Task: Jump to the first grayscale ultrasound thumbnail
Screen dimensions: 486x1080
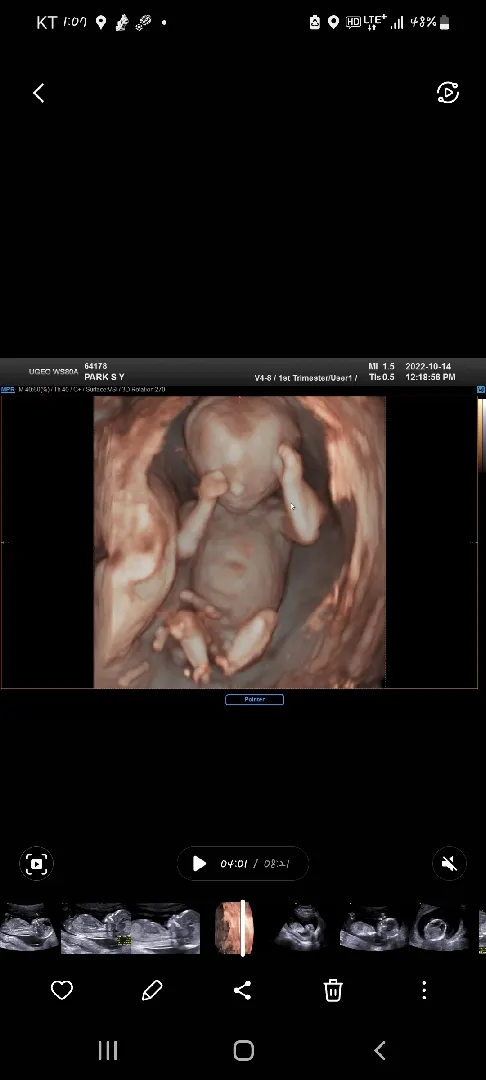Action: 29,928
